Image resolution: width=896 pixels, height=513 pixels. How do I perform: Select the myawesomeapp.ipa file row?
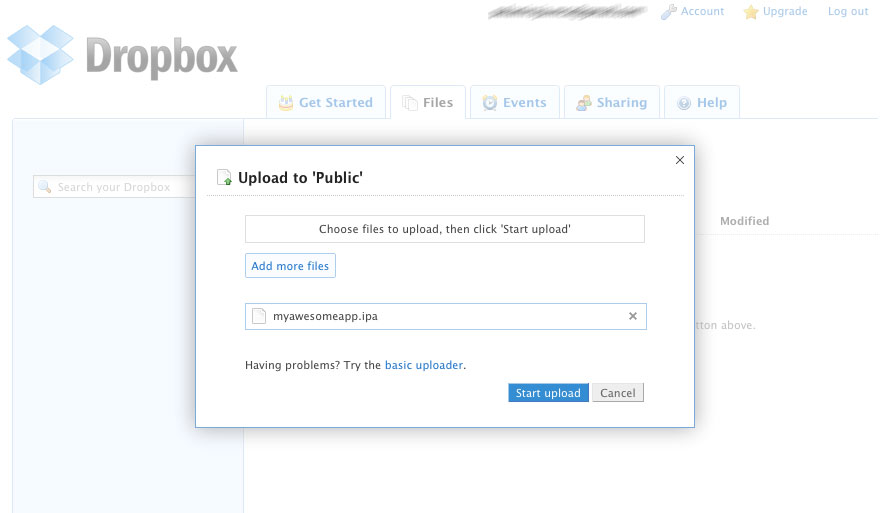[x=446, y=316]
